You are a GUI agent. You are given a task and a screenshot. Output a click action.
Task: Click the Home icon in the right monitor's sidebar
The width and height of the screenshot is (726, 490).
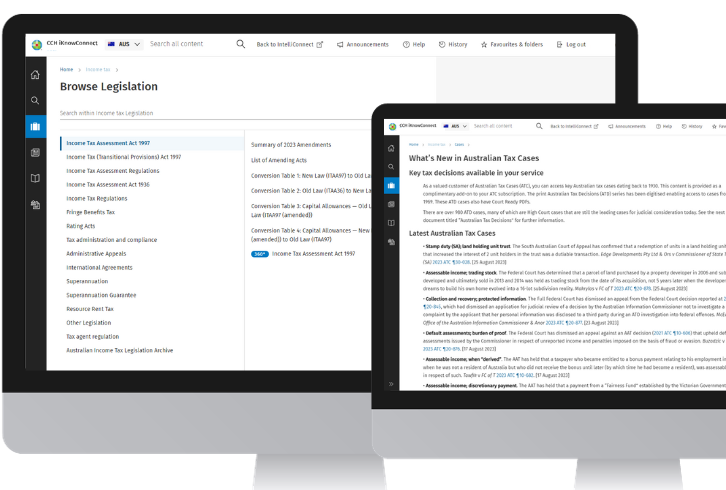pyautogui.click(x=389, y=147)
